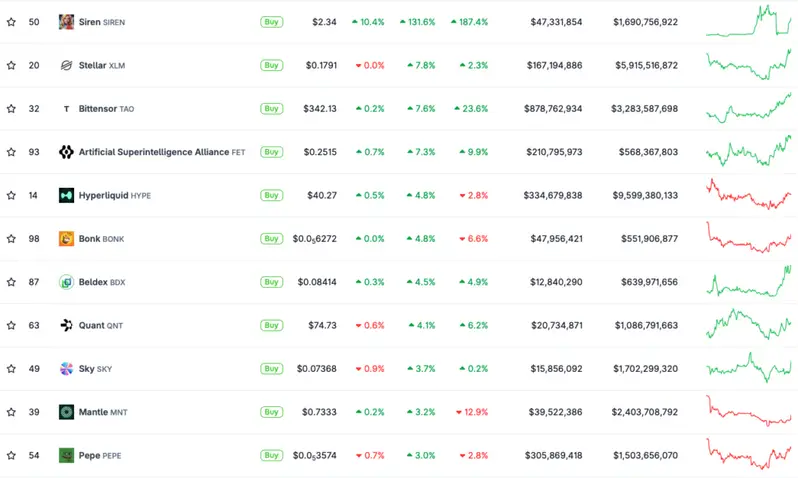Favorite Stellar with its star

[x=11, y=65]
